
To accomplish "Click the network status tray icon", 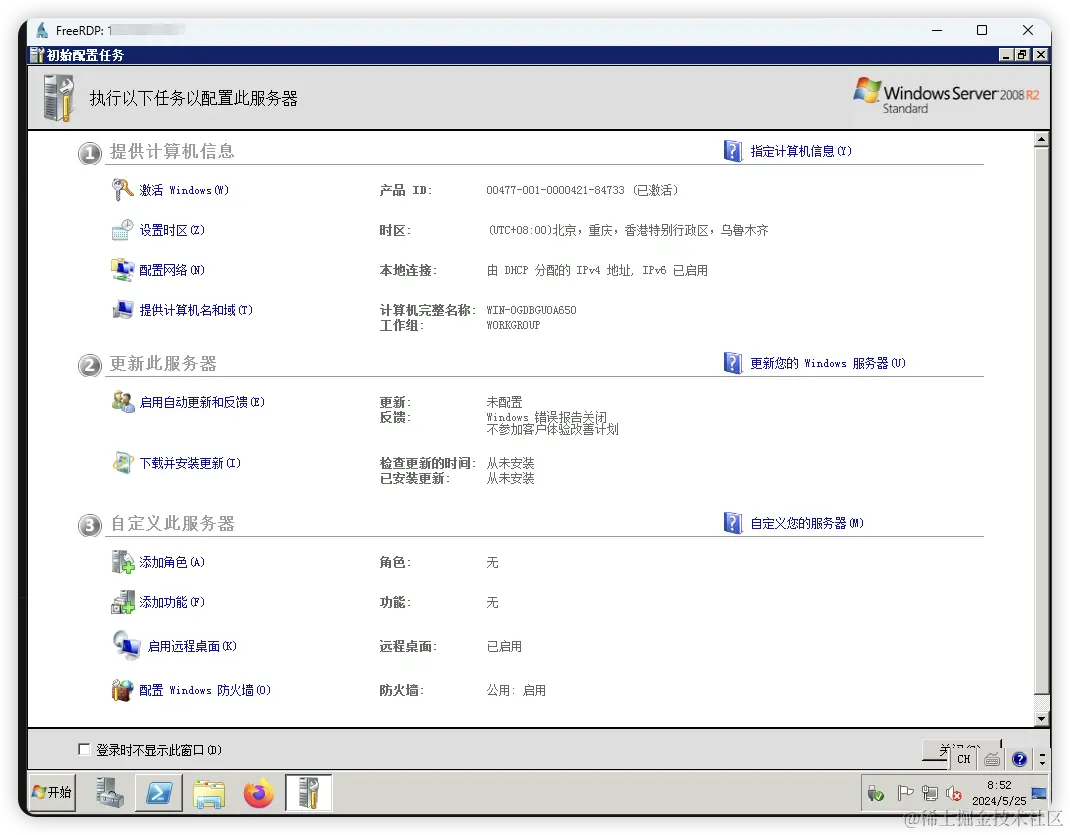I will (929, 793).
